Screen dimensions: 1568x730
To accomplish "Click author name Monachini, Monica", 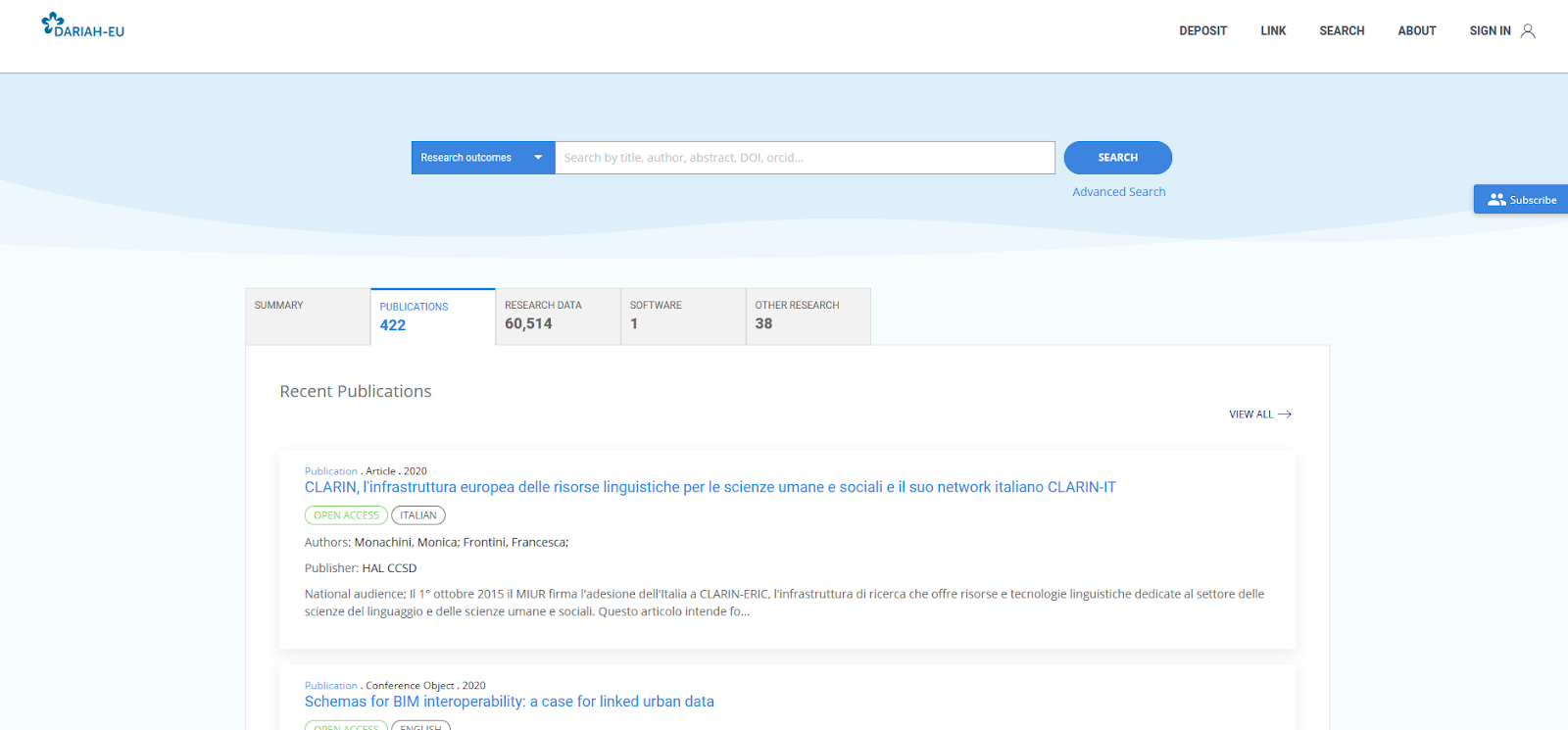I will point(407,542).
